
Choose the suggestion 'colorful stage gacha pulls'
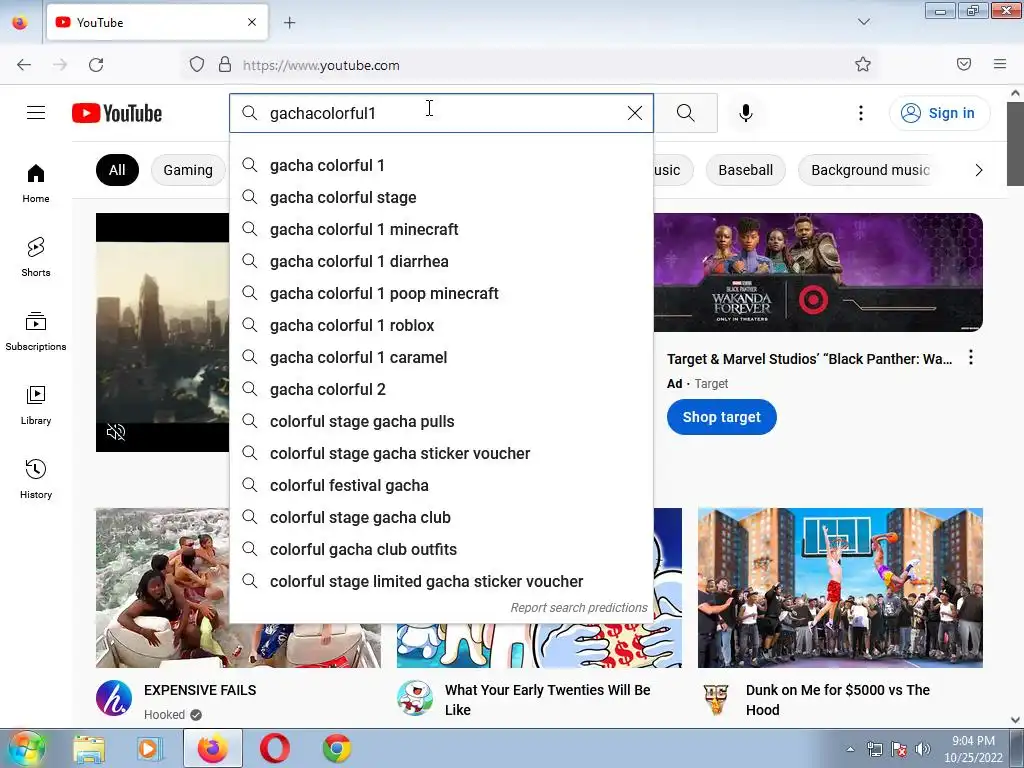click(441, 421)
